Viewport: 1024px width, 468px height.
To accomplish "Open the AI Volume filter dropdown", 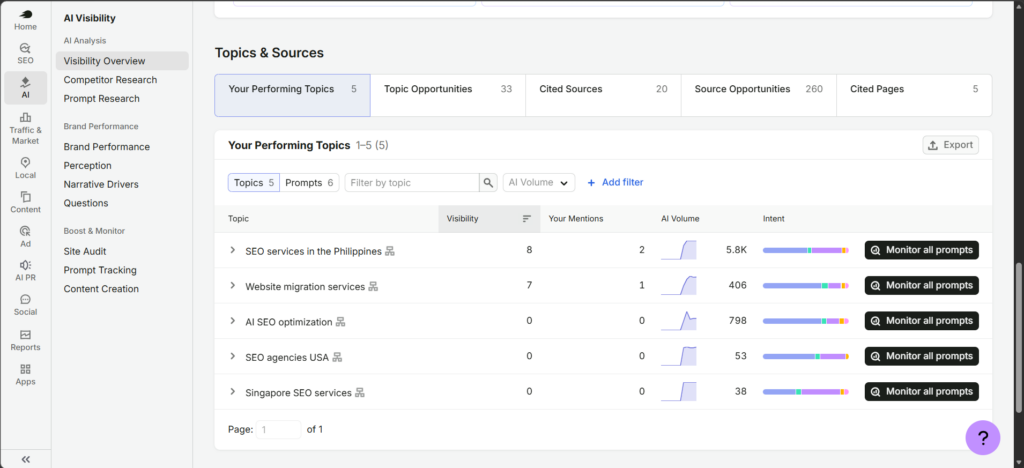I will [539, 183].
